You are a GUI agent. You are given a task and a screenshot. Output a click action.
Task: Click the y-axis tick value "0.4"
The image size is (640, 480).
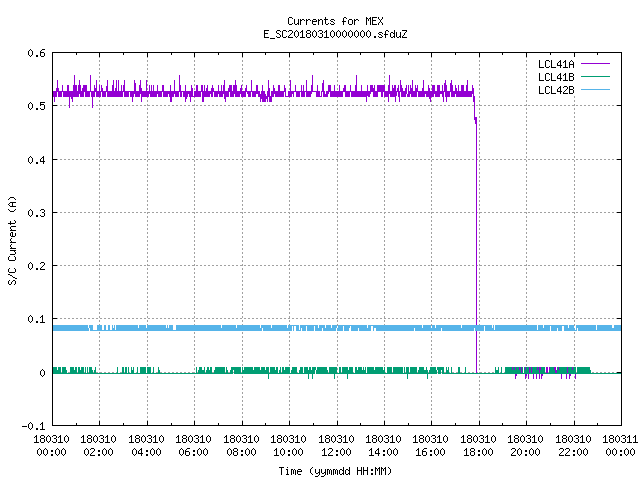pyautogui.click(x=36, y=160)
